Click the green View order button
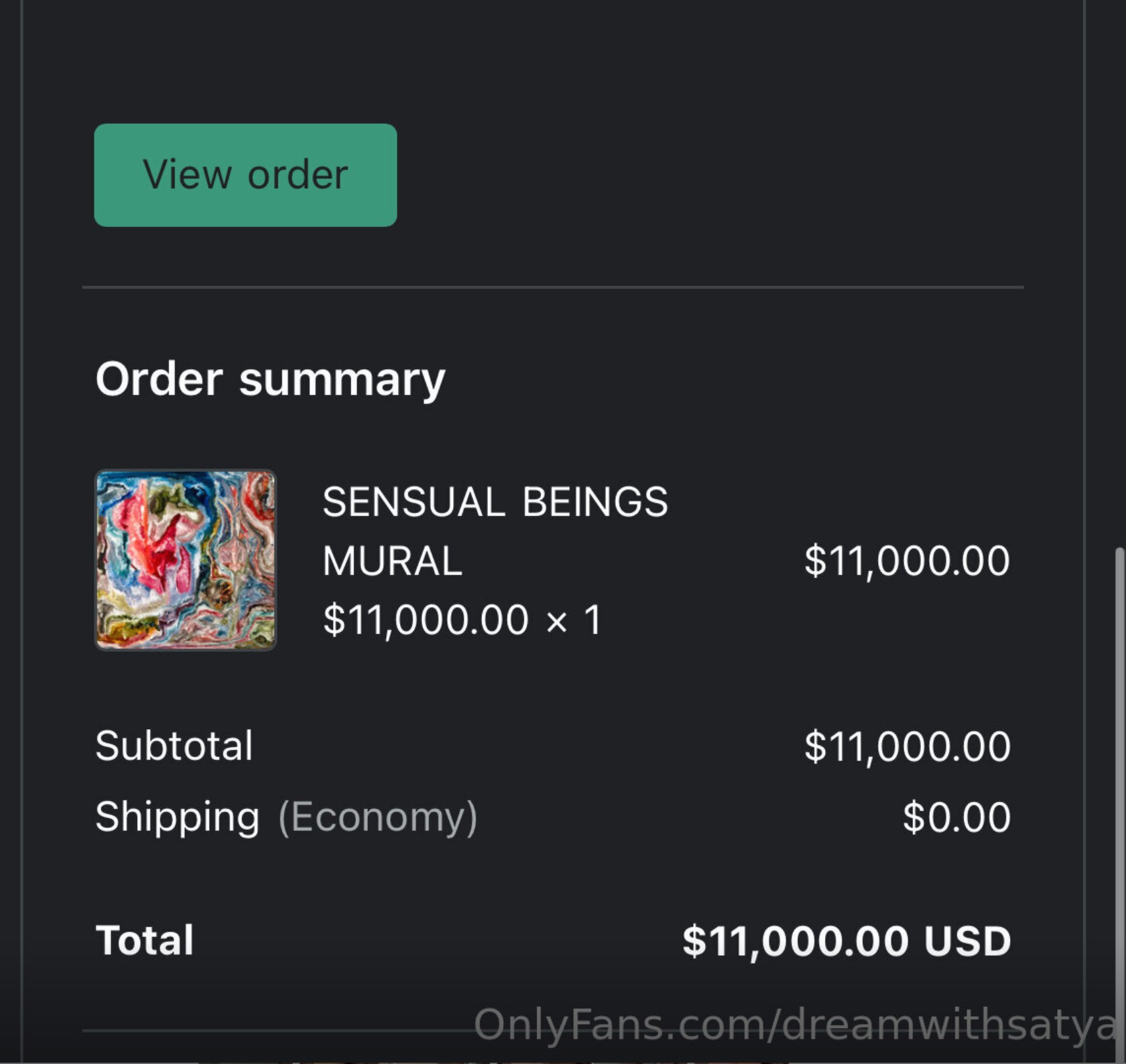1126x1064 pixels. tap(245, 175)
